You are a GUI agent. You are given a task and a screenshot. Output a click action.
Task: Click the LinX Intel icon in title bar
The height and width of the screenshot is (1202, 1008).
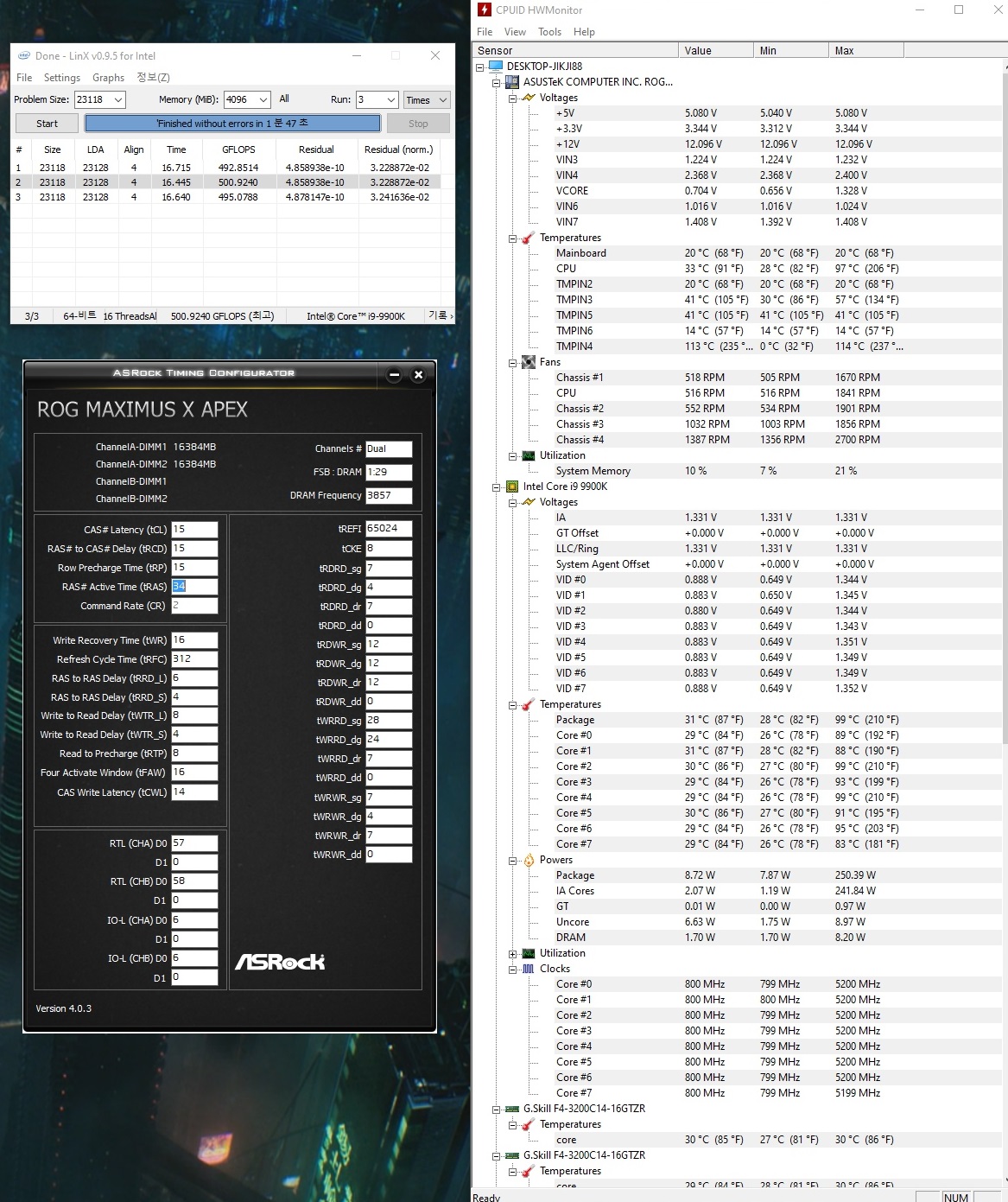pyautogui.click(x=23, y=55)
